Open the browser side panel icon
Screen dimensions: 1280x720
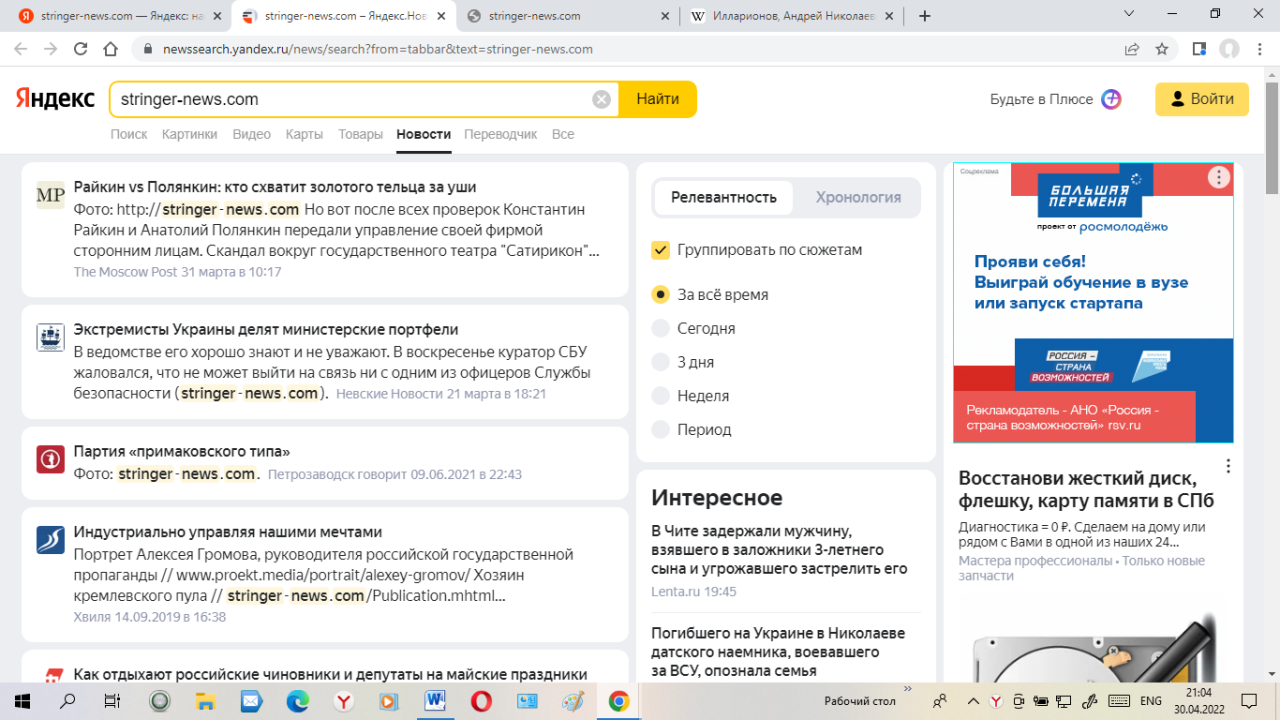1199,48
